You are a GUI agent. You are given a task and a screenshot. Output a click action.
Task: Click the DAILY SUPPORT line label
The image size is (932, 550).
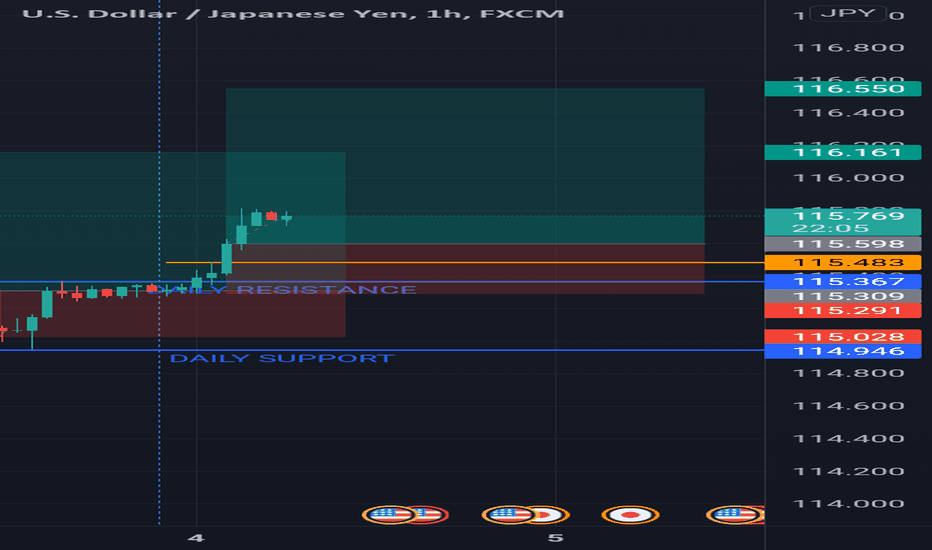click(282, 358)
